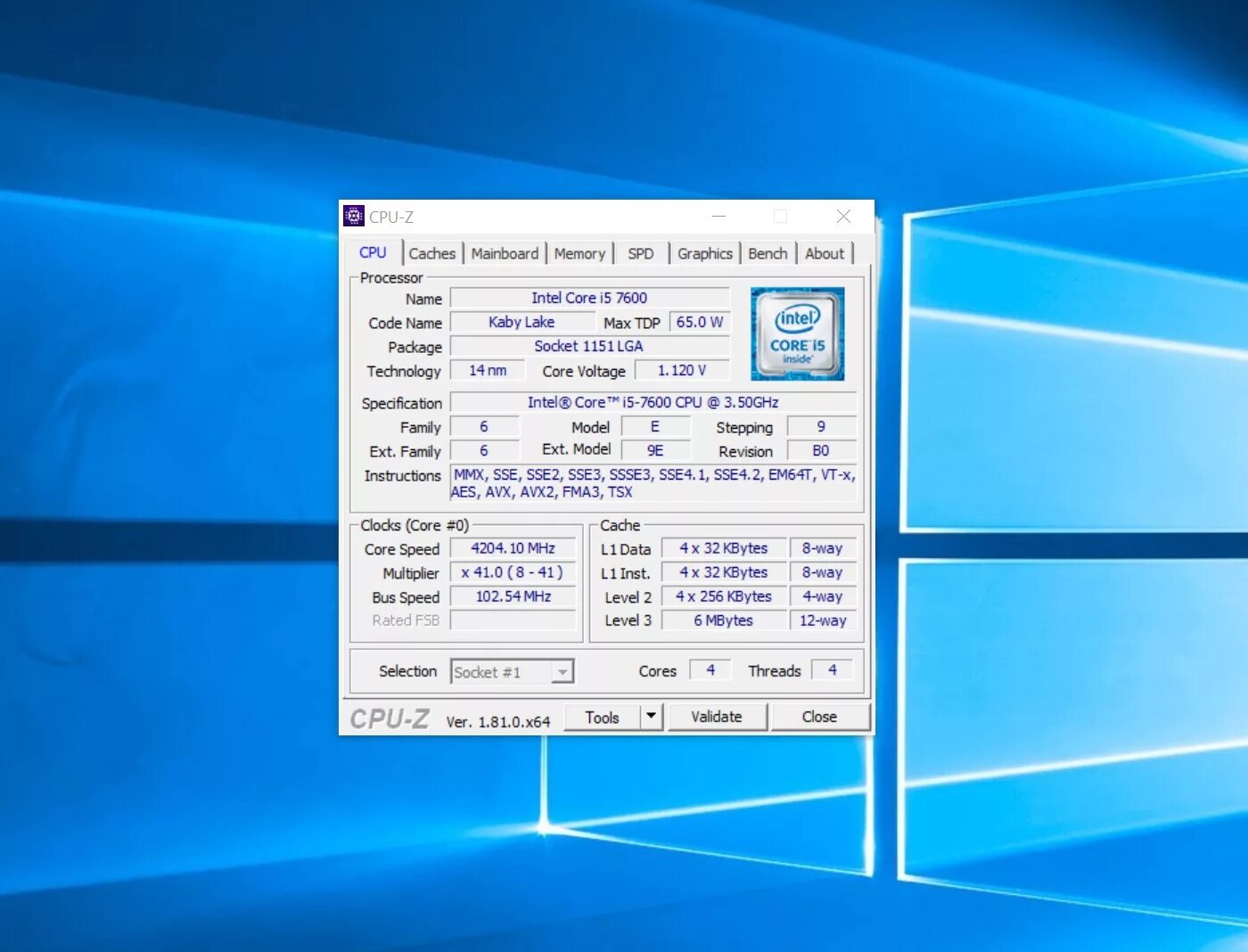1248x952 pixels.
Task: Click the Intel Core i5 logo badge
Action: click(797, 334)
